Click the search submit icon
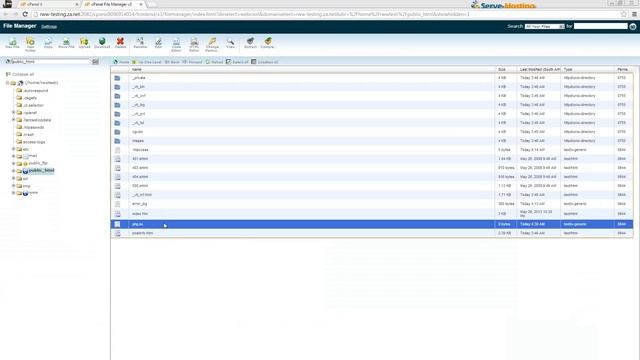 coord(633,27)
